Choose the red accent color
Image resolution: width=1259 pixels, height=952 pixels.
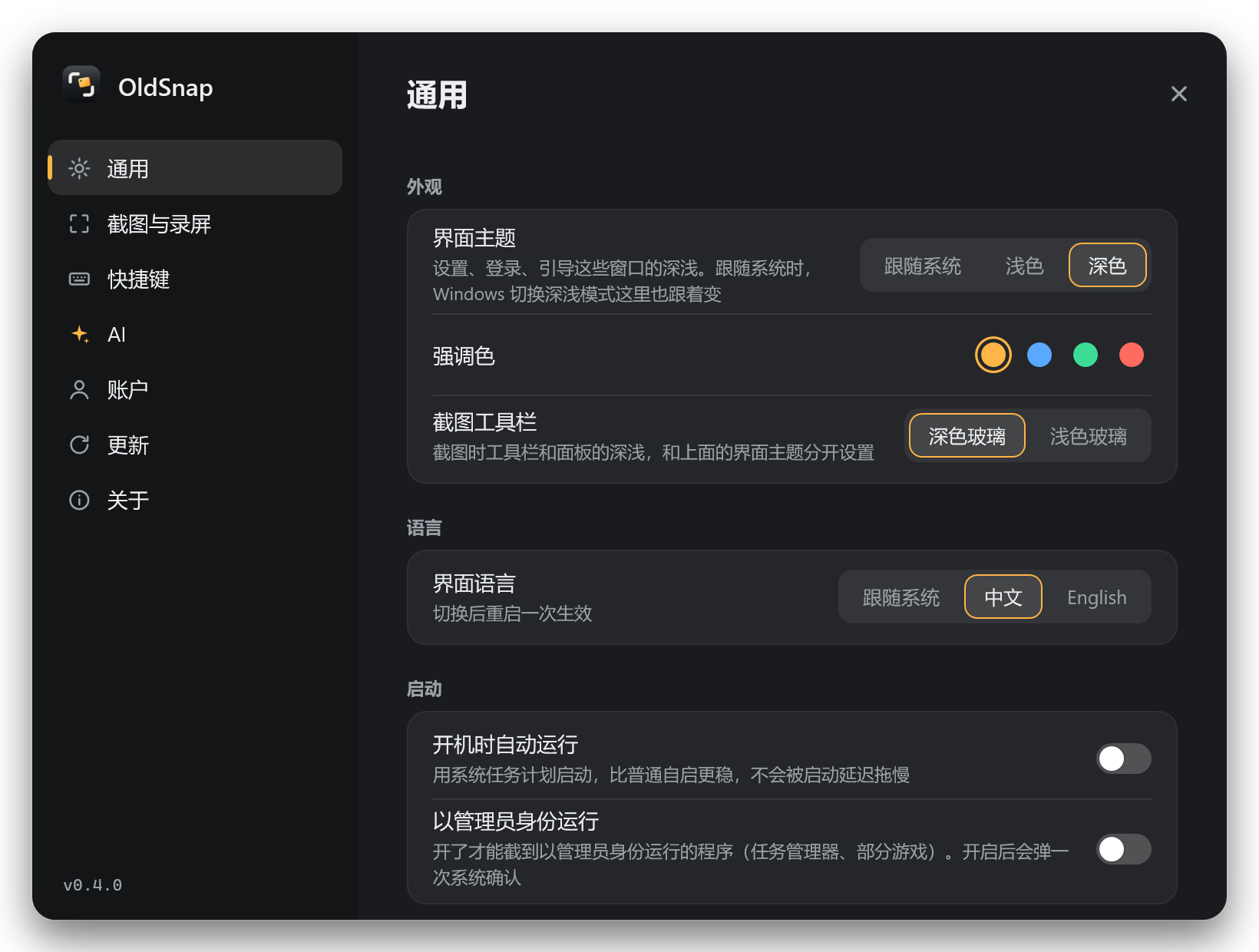click(1131, 355)
